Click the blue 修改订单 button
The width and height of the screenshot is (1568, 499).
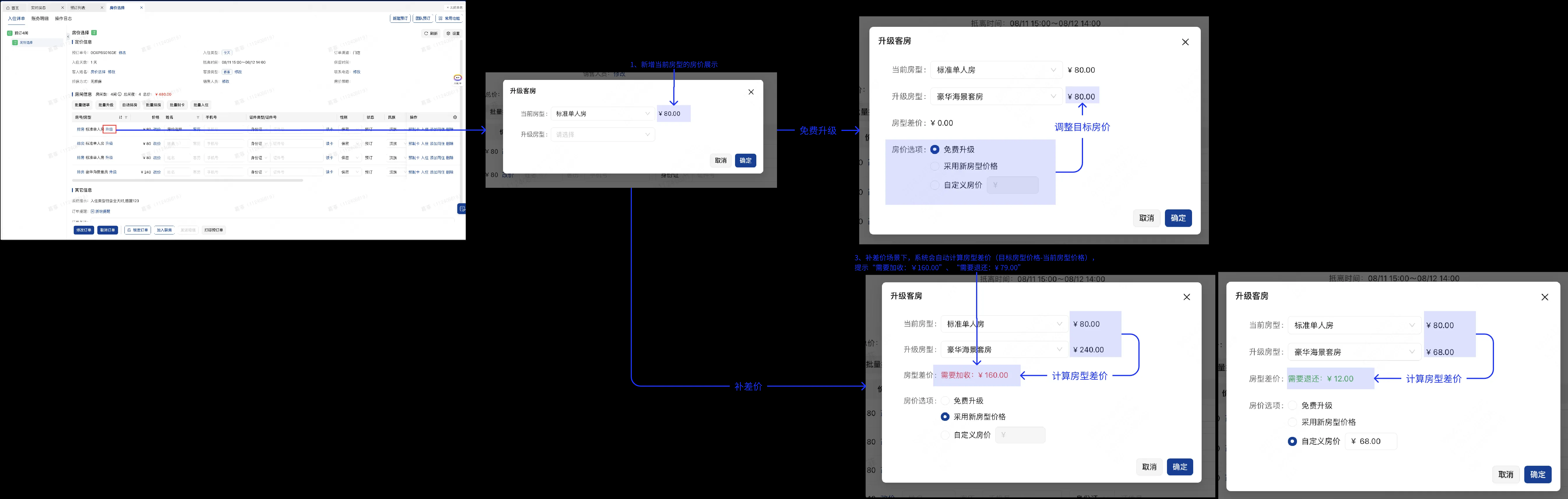(x=84, y=230)
